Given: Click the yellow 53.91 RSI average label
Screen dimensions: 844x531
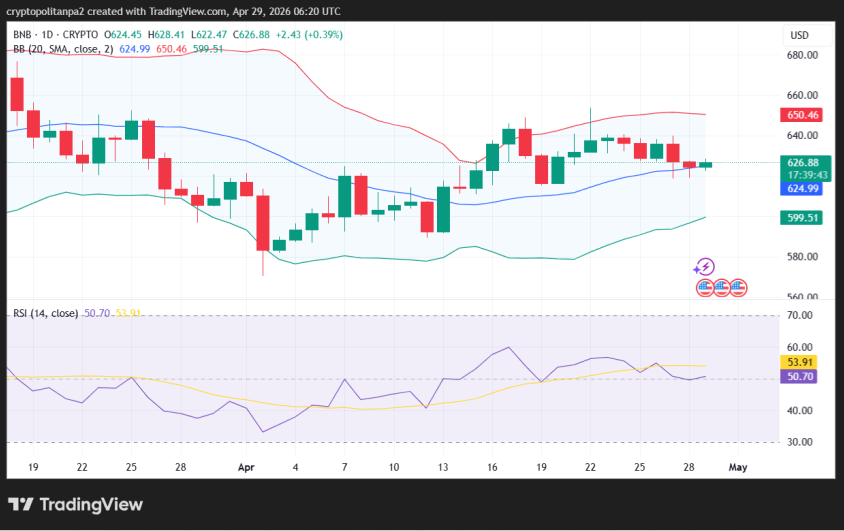Looking at the screenshot, I should [800, 362].
